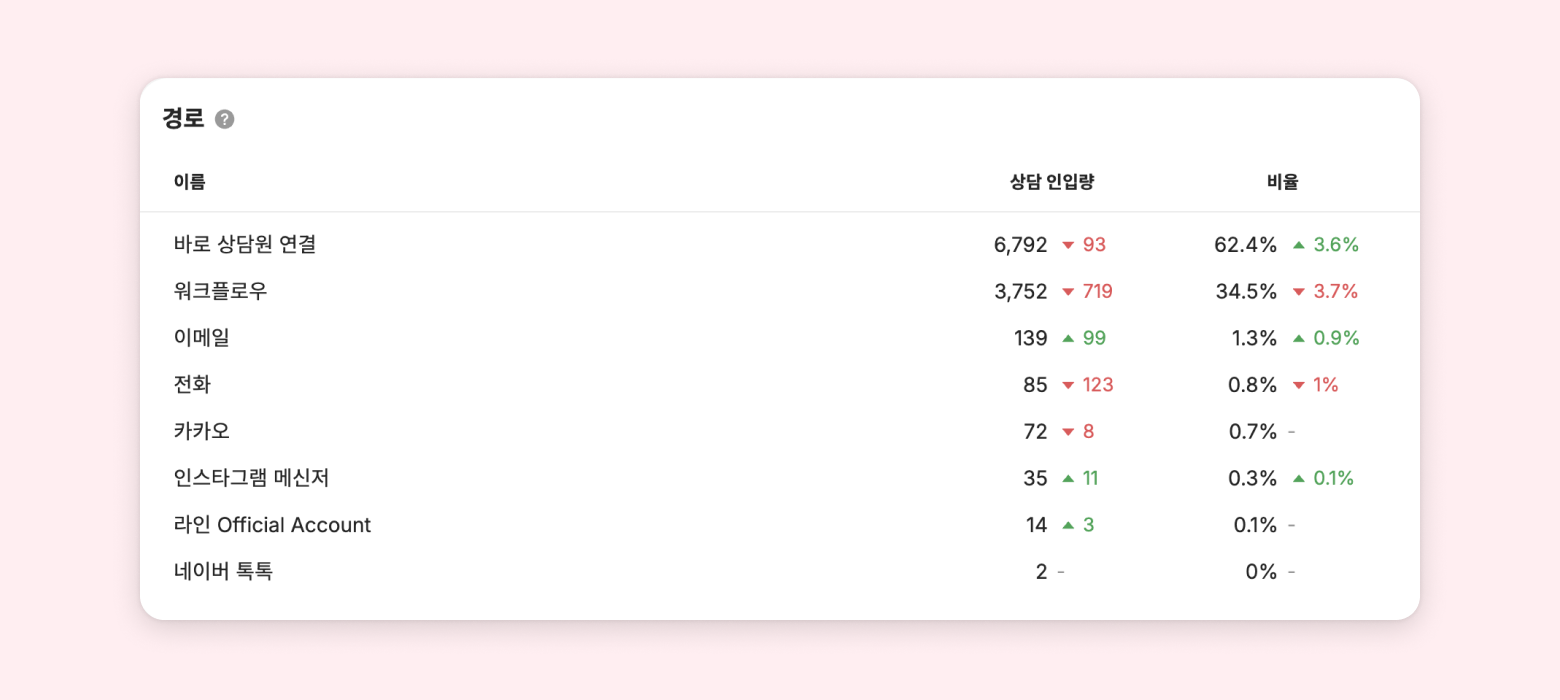Sort by the 비율 column header

click(x=1282, y=182)
